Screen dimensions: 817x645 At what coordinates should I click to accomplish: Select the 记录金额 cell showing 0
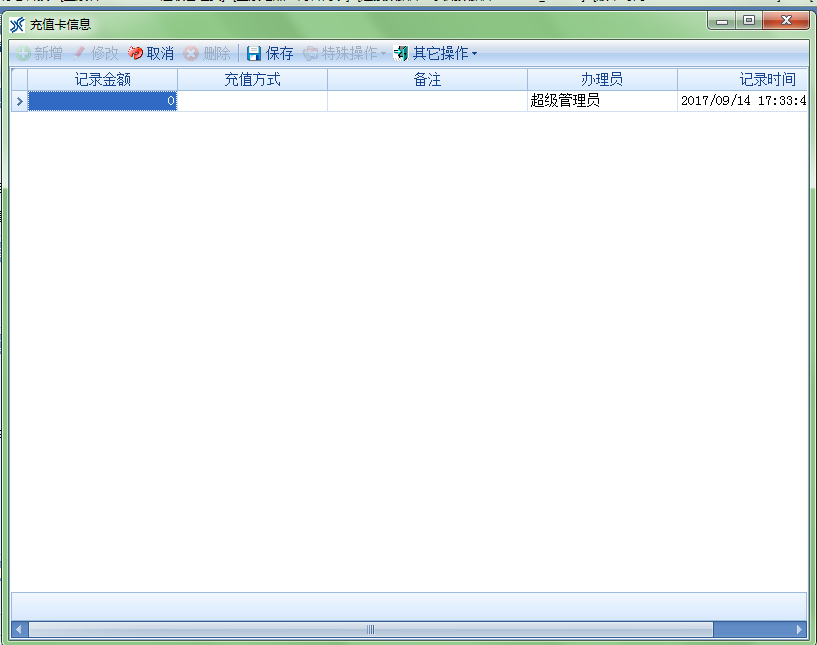[103, 101]
